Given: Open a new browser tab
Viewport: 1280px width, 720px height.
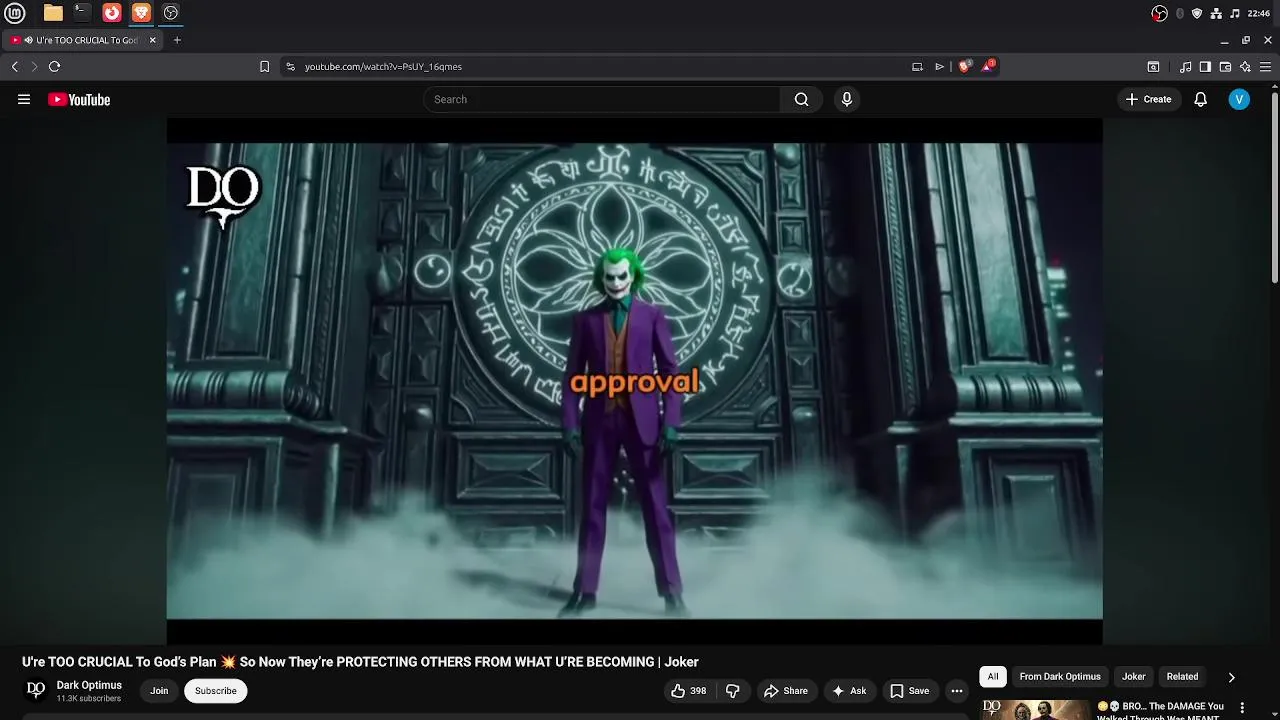Looking at the screenshot, I should [x=177, y=40].
